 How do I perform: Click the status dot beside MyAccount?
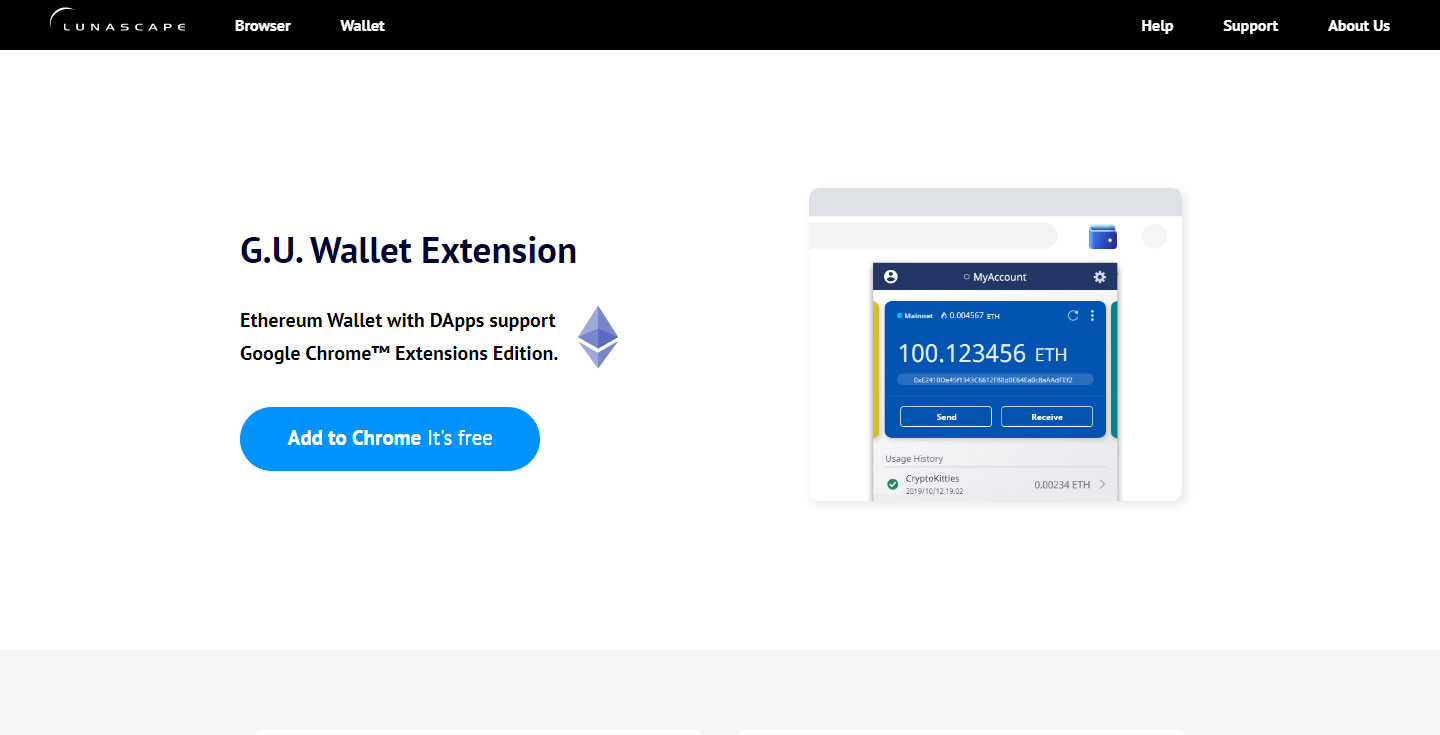[x=966, y=276]
